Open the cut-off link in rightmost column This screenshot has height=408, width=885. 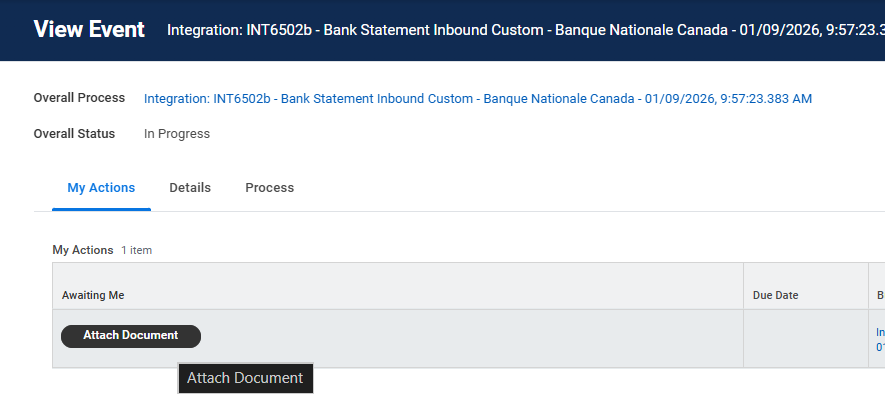pos(880,331)
